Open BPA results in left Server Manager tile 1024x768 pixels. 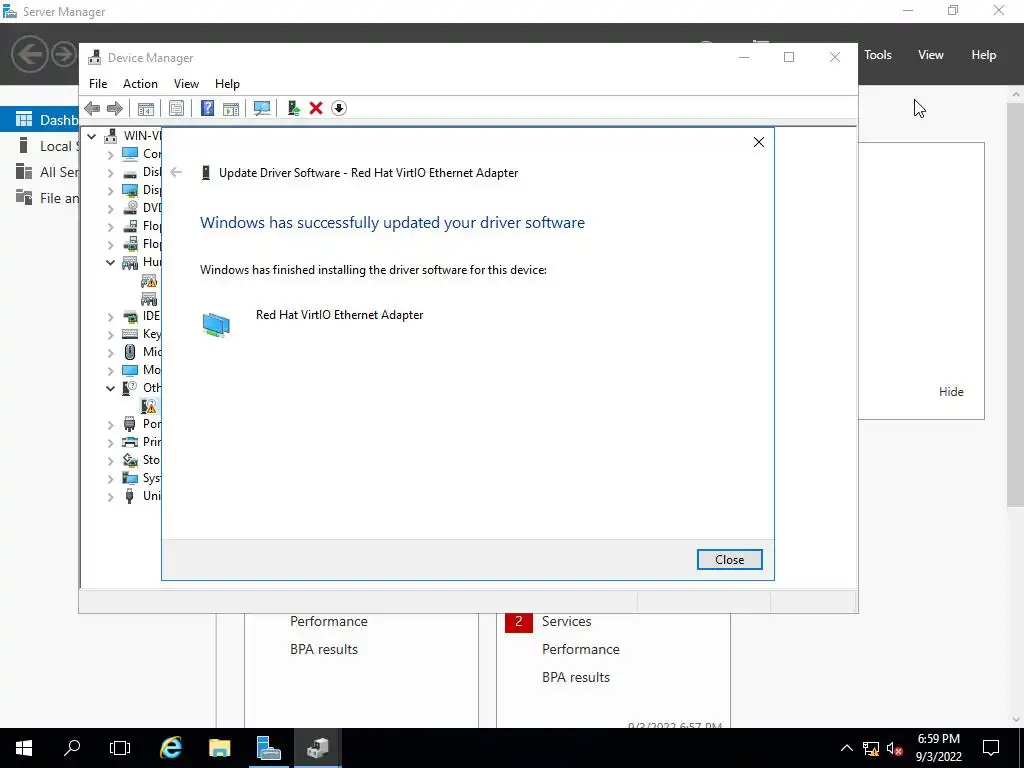324,649
